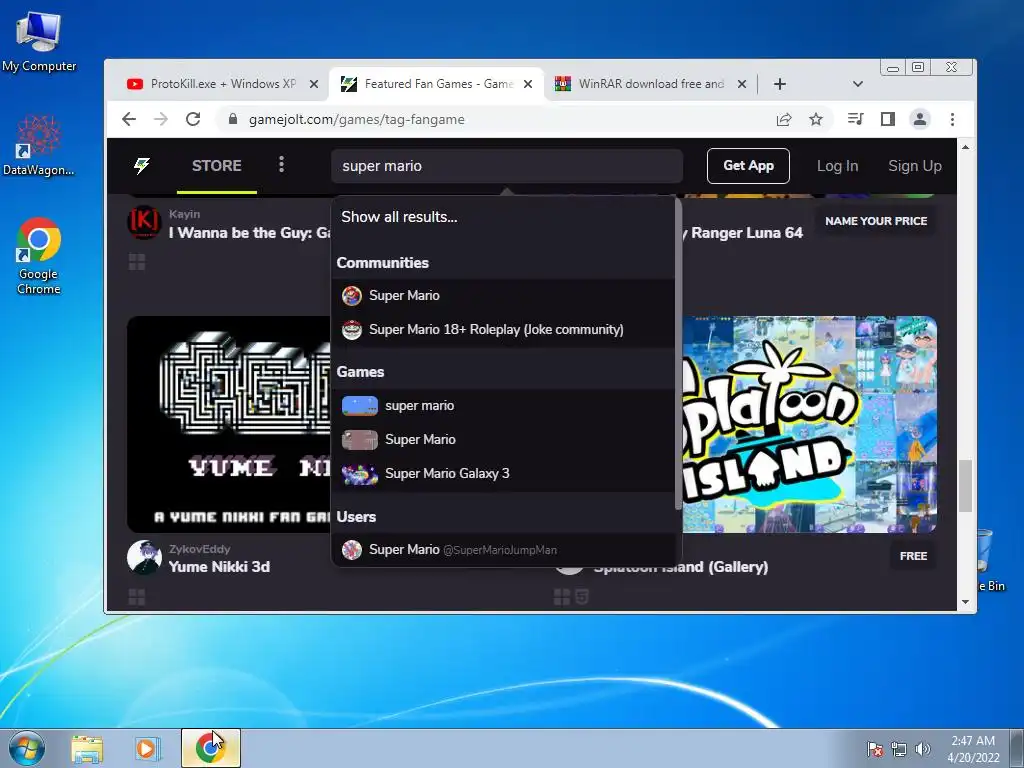
Task: Click the page scrollbar thumb
Action: tap(965, 487)
